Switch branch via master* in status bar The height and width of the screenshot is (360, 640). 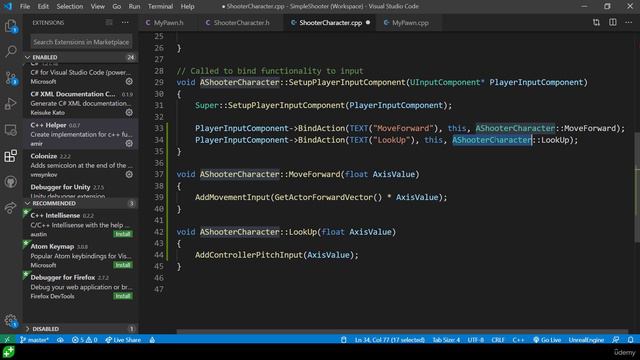coord(34,340)
